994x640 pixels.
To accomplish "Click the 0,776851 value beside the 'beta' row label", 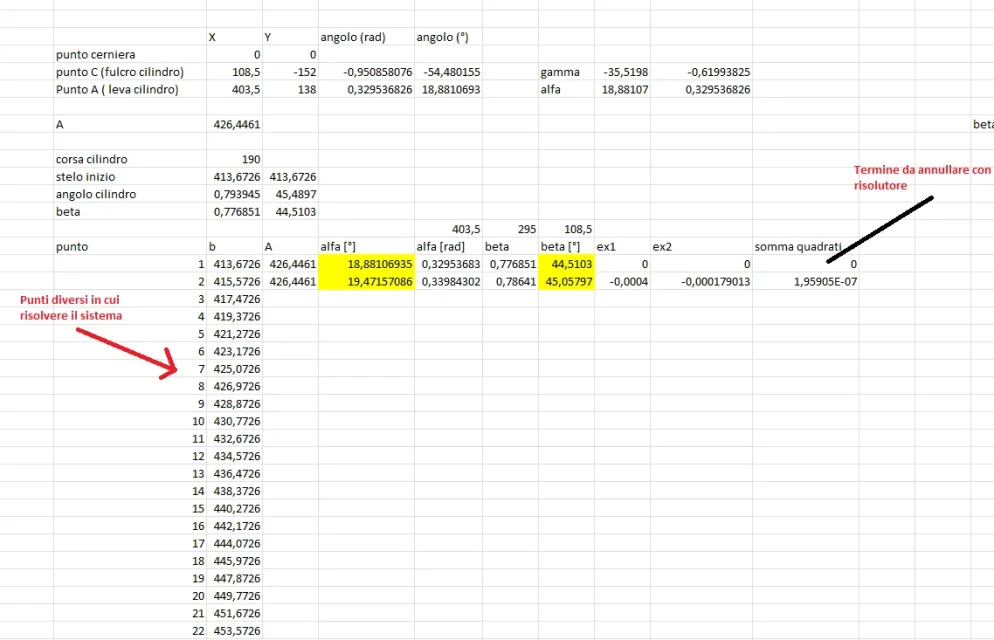I will (236, 212).
